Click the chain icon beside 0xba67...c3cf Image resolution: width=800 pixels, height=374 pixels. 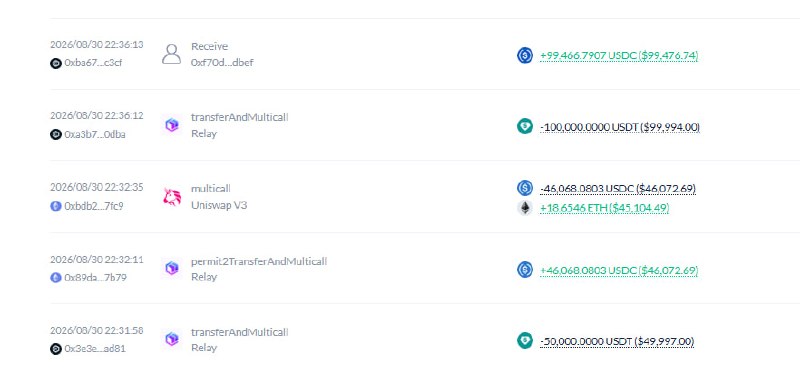pyautogui.click(x=56, y=63)
